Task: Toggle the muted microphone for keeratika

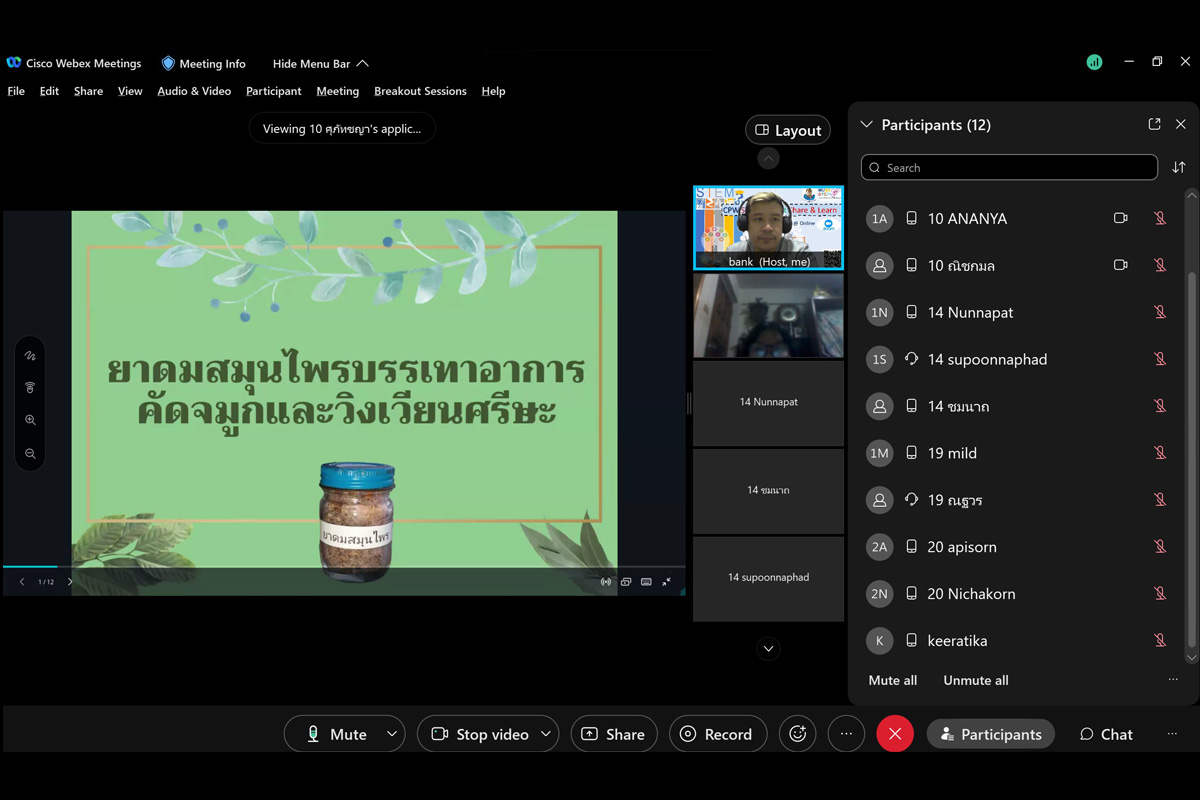Action: (x=1160, y=640)
